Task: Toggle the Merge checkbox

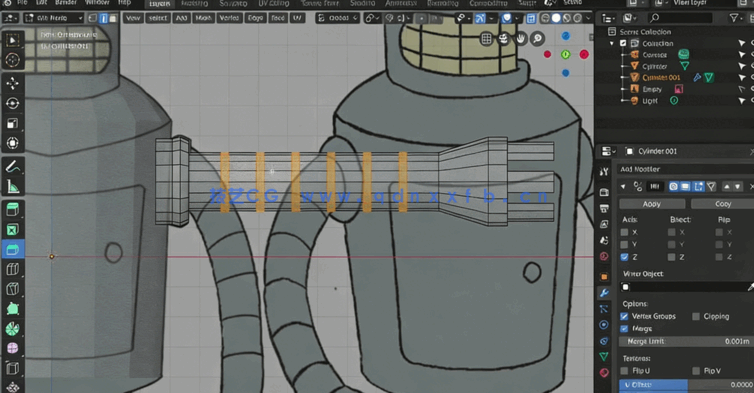Action: tap(624, 329)
